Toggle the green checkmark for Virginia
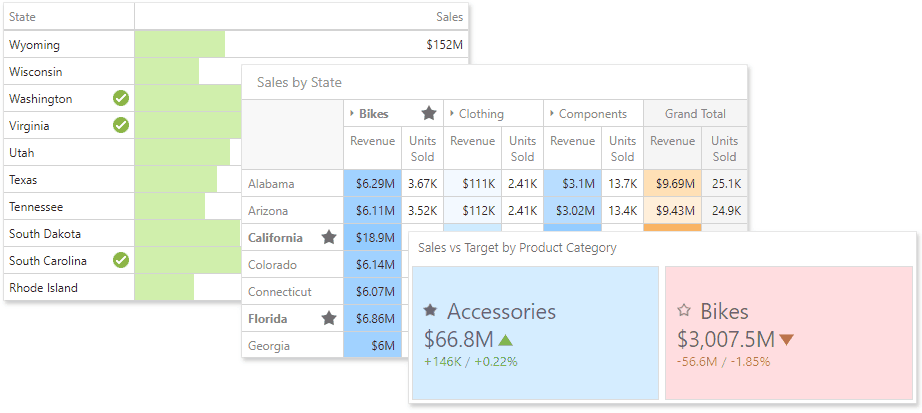 (x=121, y=126)
